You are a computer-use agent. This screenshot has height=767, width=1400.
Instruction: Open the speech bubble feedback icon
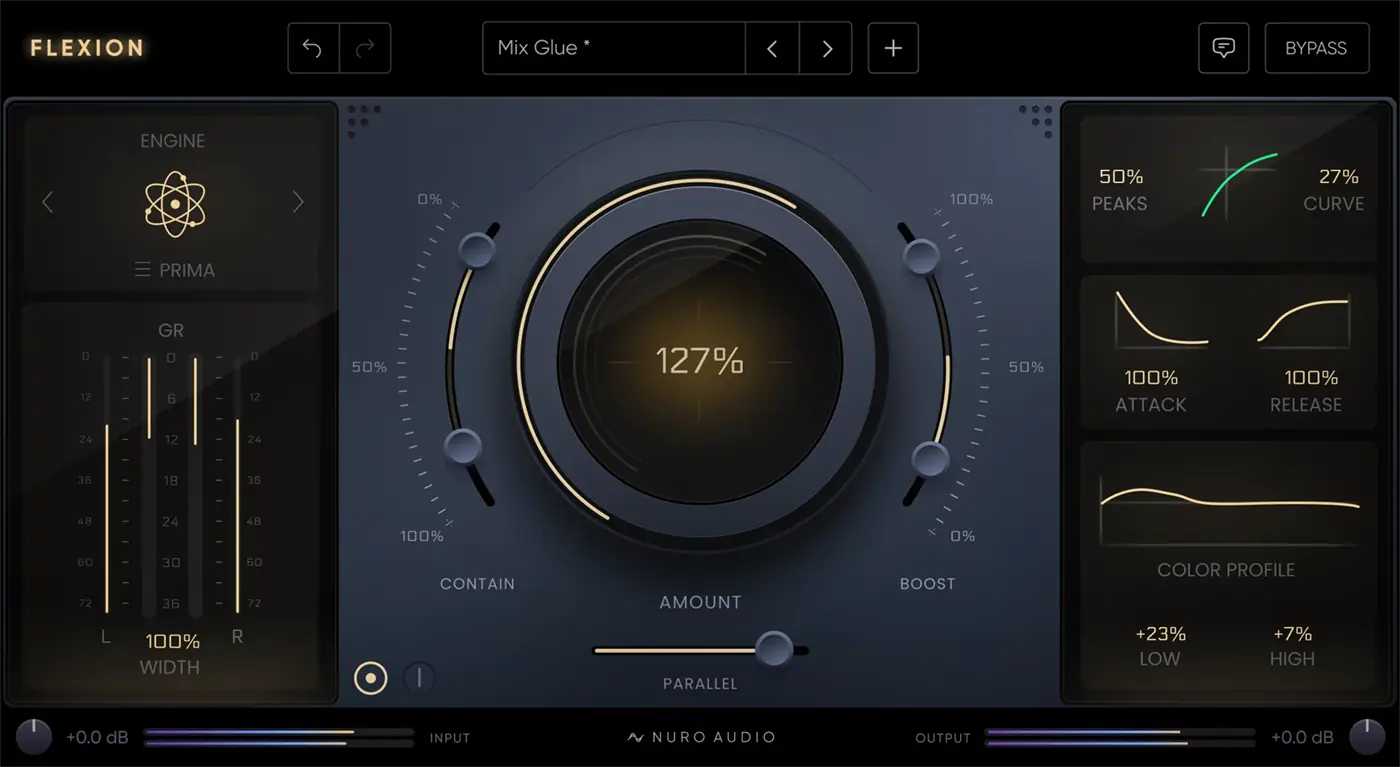click(x=1224, y=48)
